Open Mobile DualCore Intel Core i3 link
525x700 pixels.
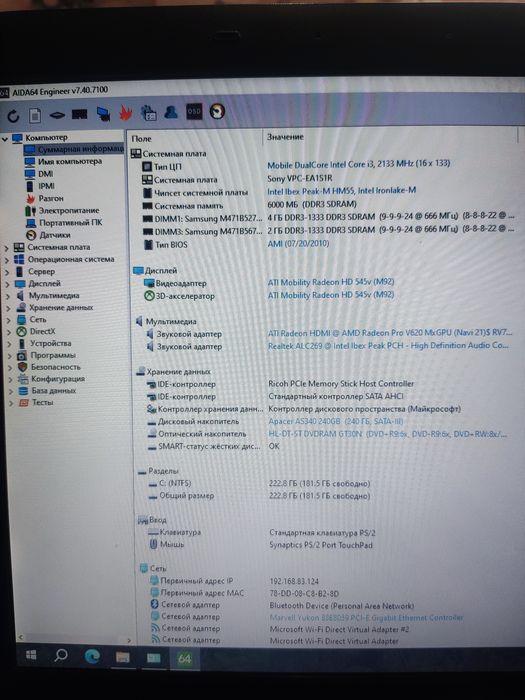coord(358,164)
